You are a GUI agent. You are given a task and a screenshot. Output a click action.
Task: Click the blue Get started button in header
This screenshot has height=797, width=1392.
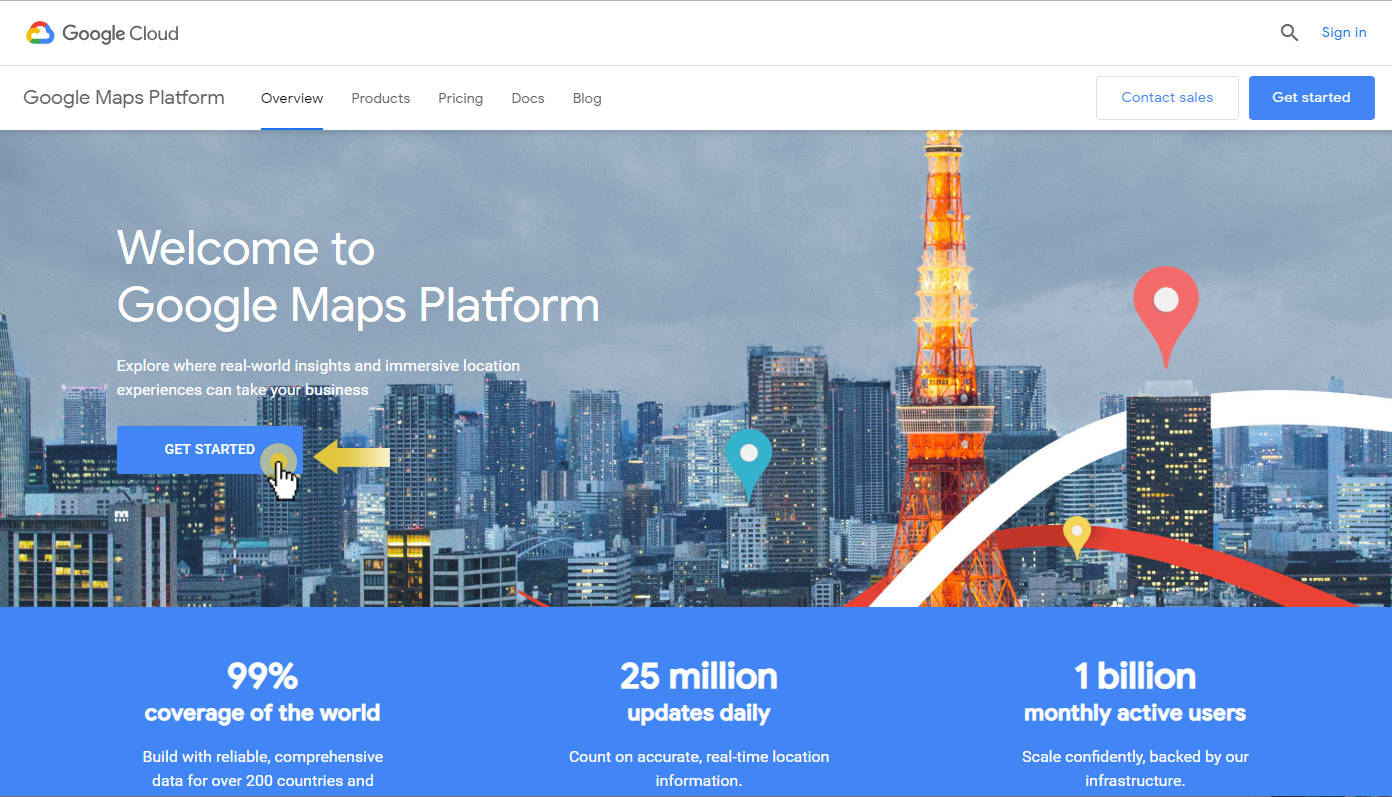point(1311,97)
